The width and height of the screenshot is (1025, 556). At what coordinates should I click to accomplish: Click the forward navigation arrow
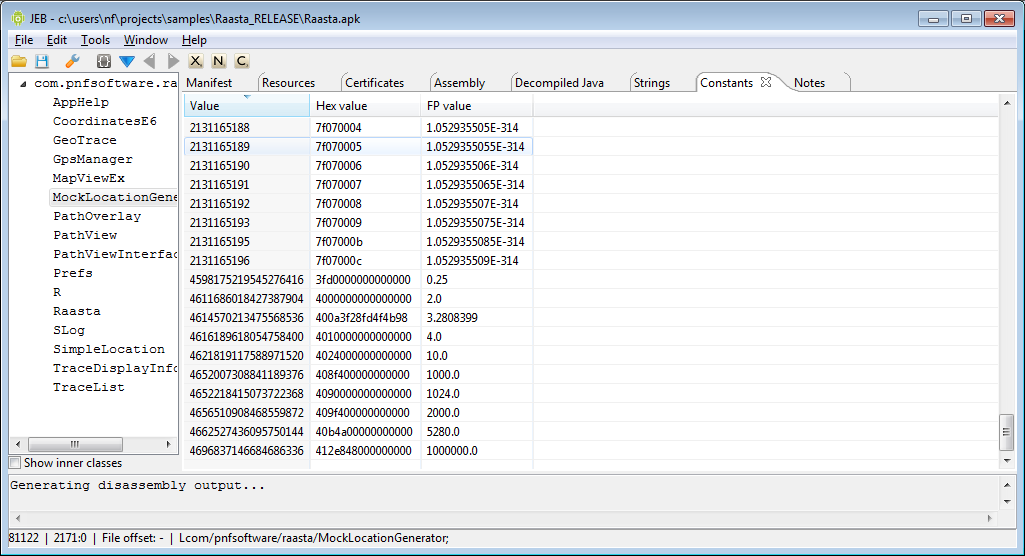click(173, 61)
